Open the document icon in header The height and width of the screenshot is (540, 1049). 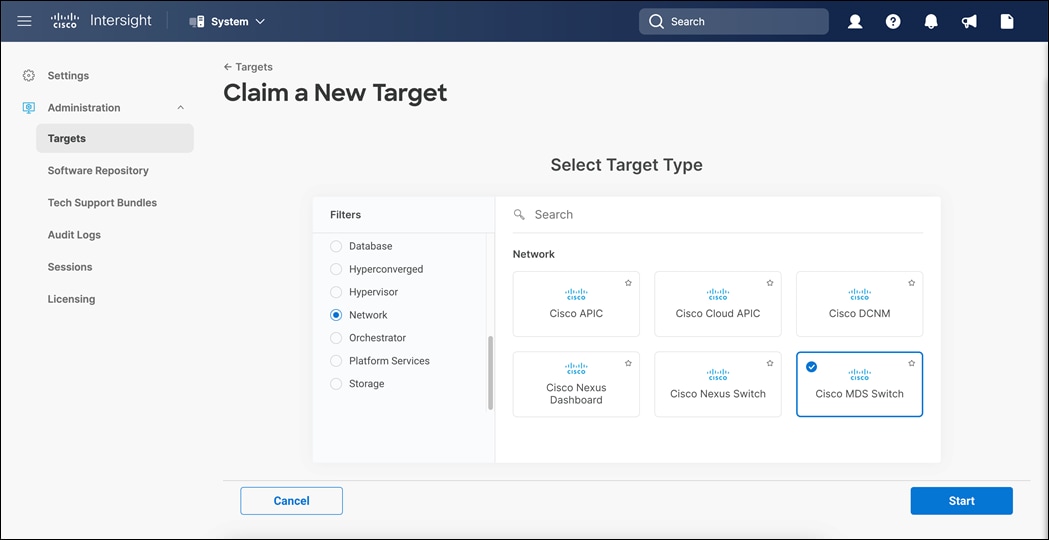[1007, 22]
